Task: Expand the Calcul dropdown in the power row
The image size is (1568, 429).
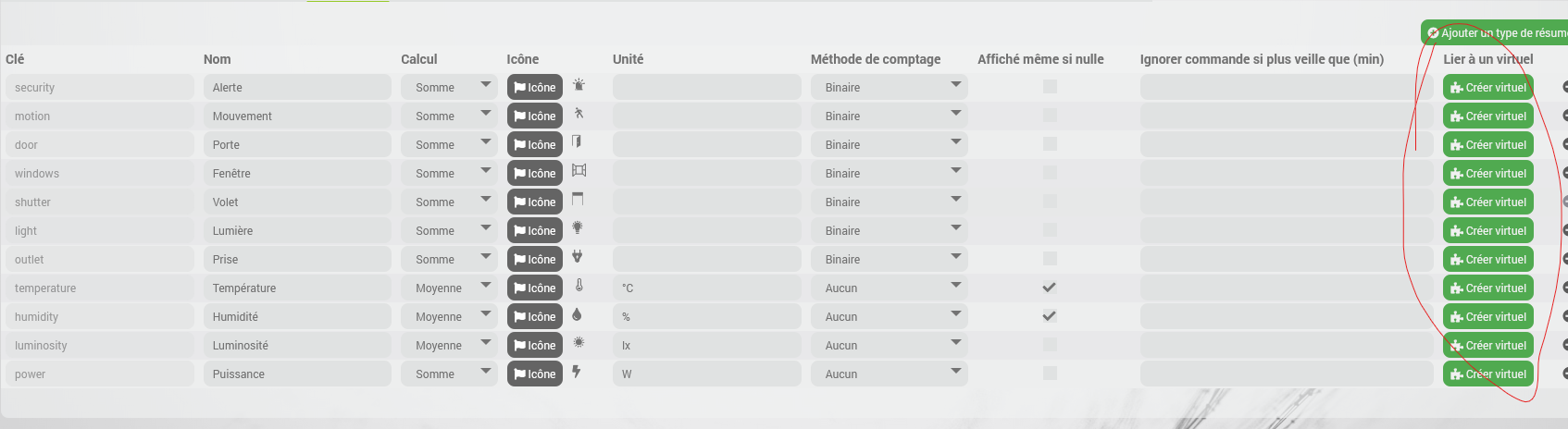Action: pos(449,374)
